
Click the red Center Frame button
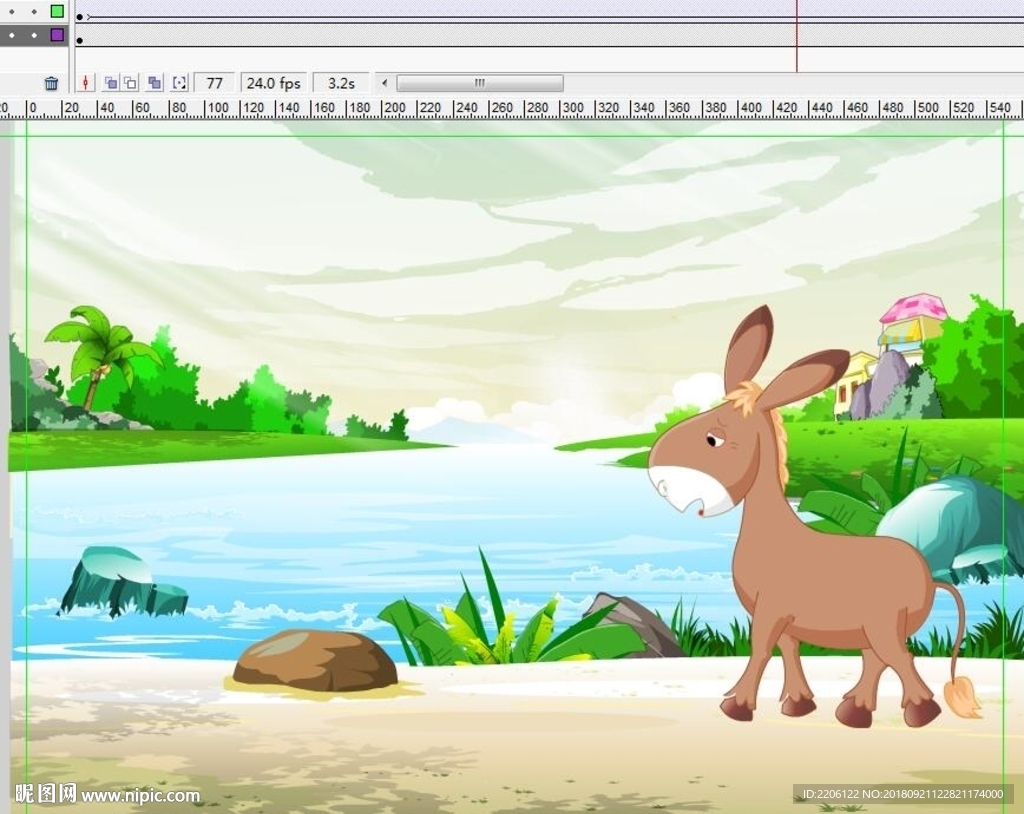tap(87, 83)
